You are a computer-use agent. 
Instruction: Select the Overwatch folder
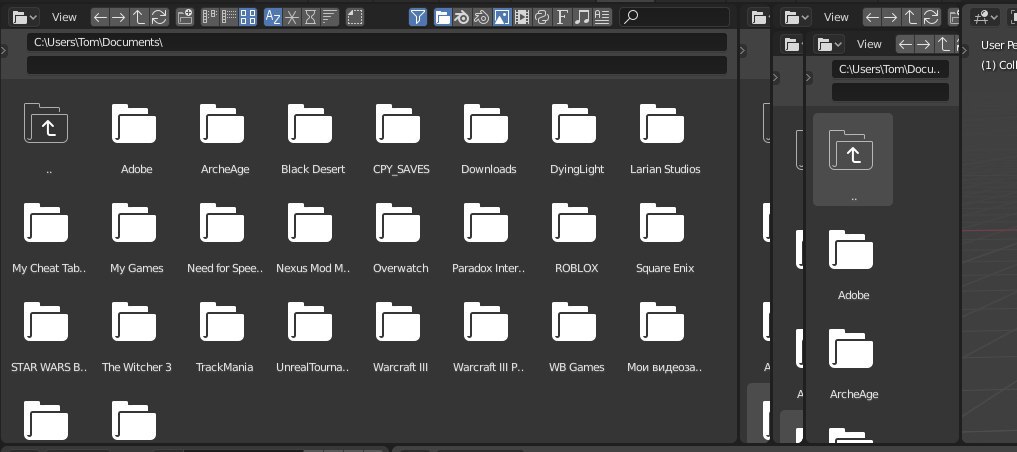(400, 237)
